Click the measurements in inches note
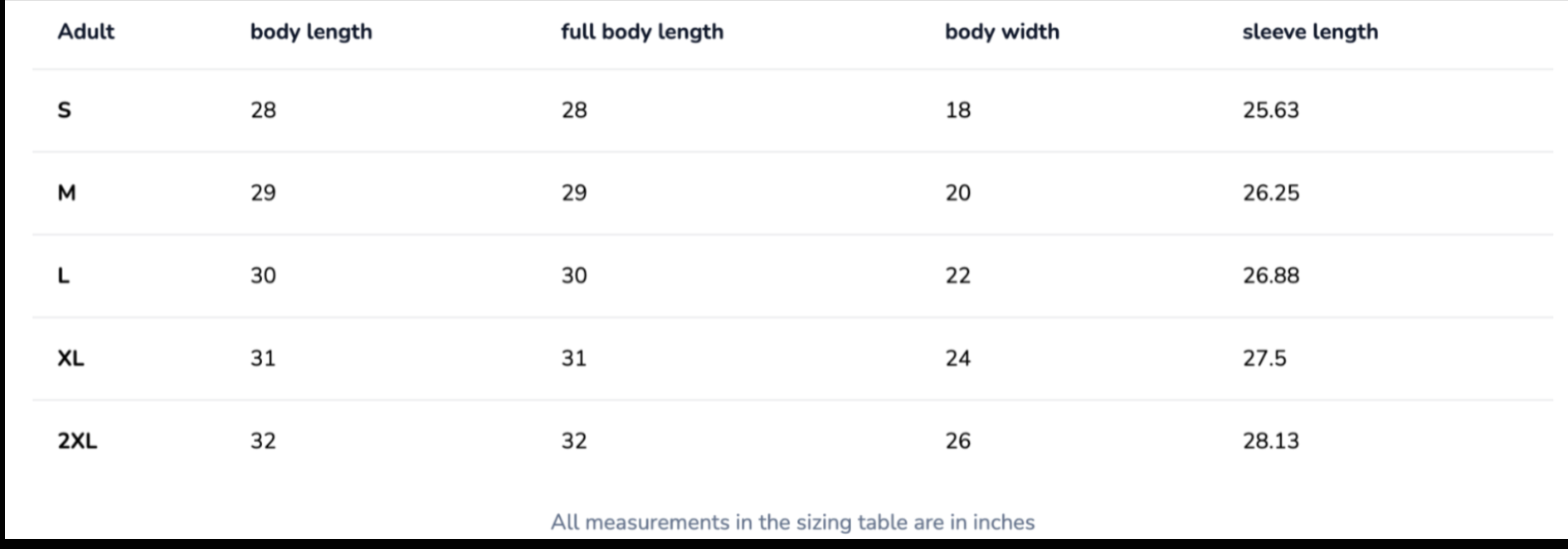Image resolution: width=1568 pixels, height=549 pixels. click(x=792, y=522)
